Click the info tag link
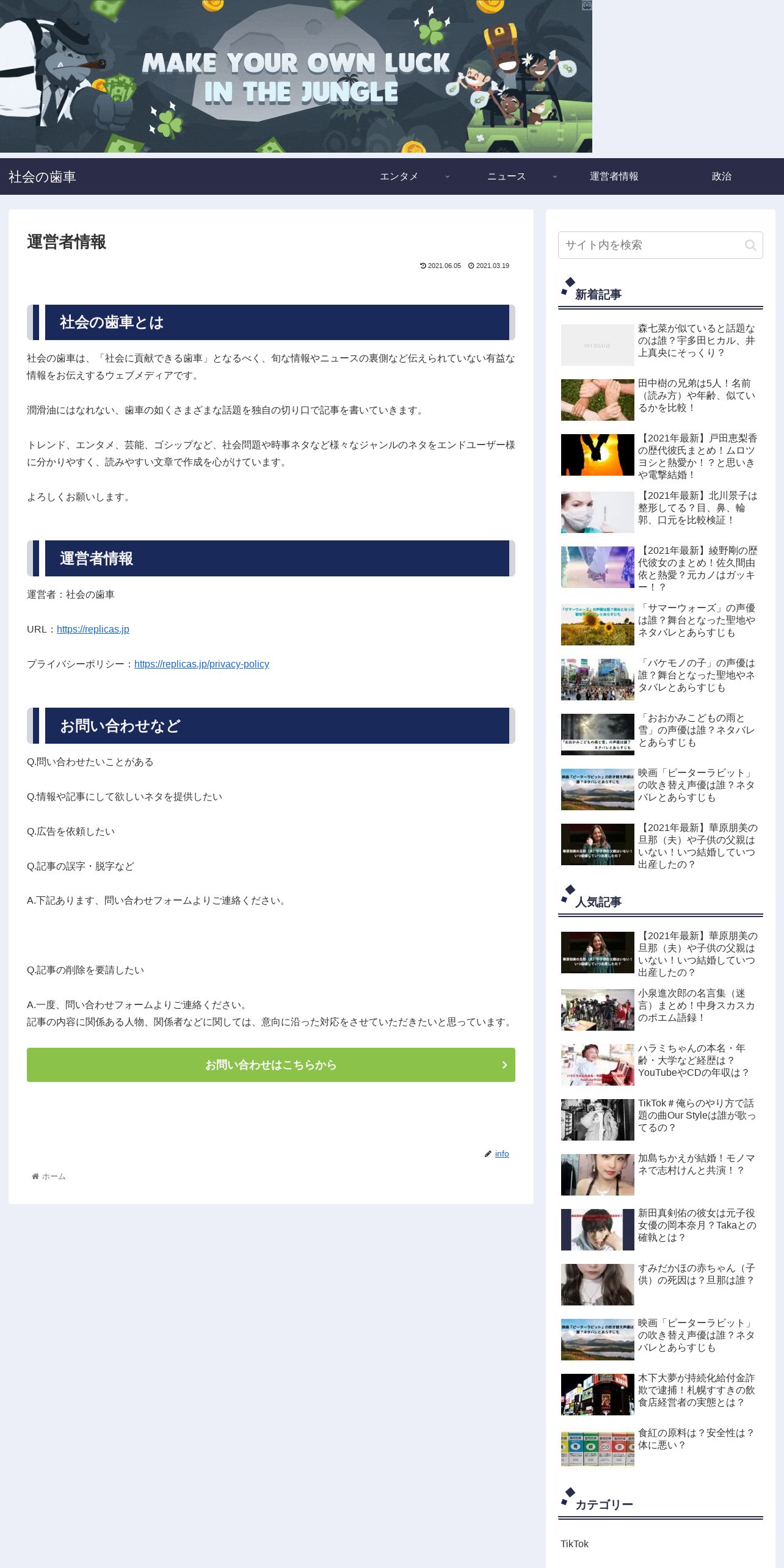Screen dimensions: 784x1568 click(x=502, y=1153)
